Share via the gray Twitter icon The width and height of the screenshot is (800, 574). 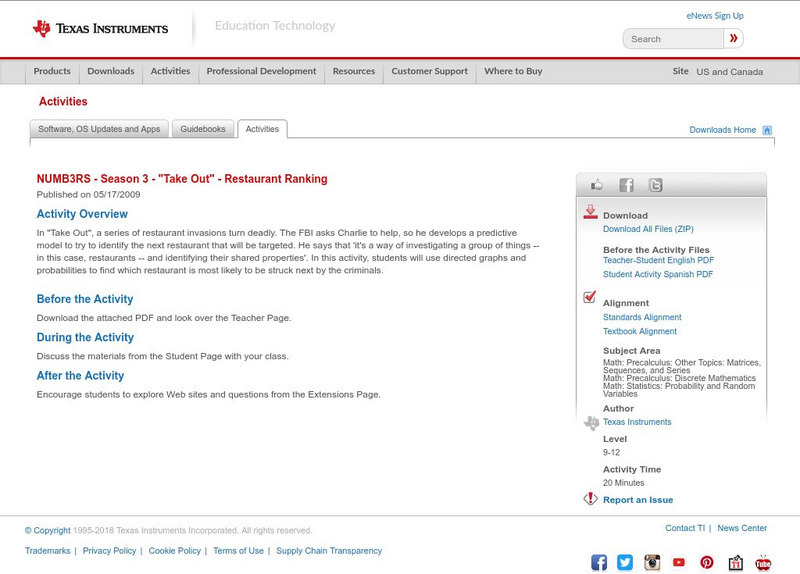655,185
